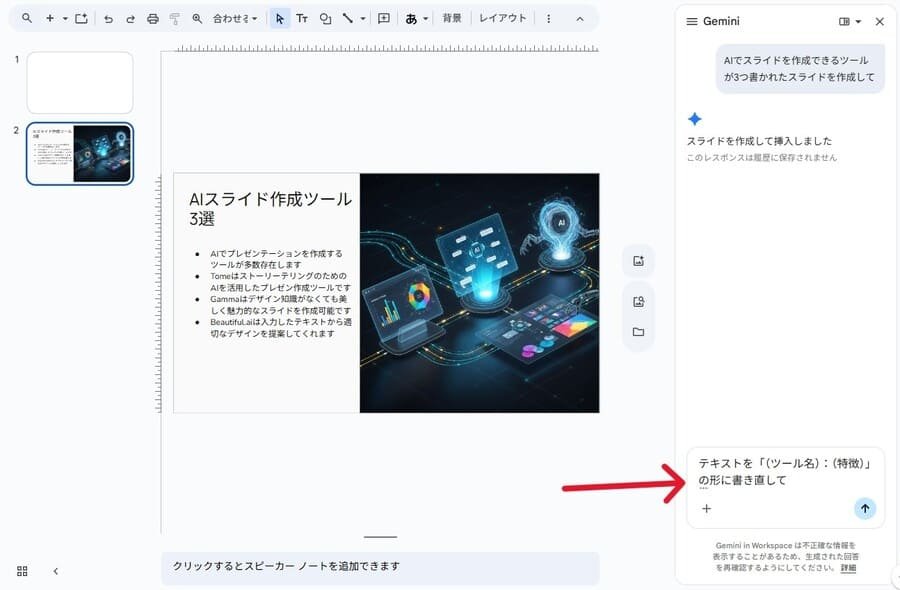Activate the paint format tool
Screen dimensions: 900x590
(175, 17)
